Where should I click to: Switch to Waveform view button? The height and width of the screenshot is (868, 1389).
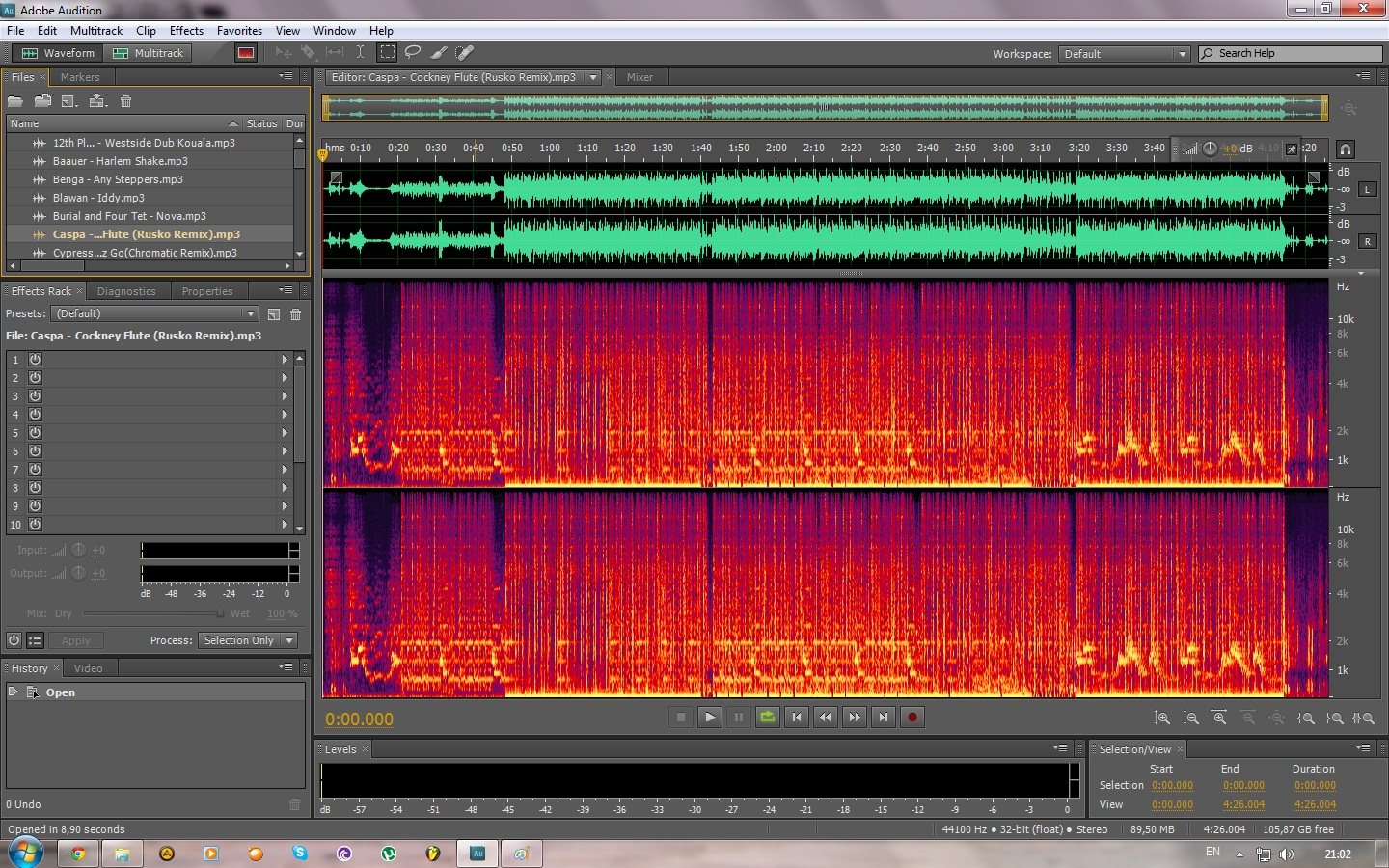coord(58,53)
